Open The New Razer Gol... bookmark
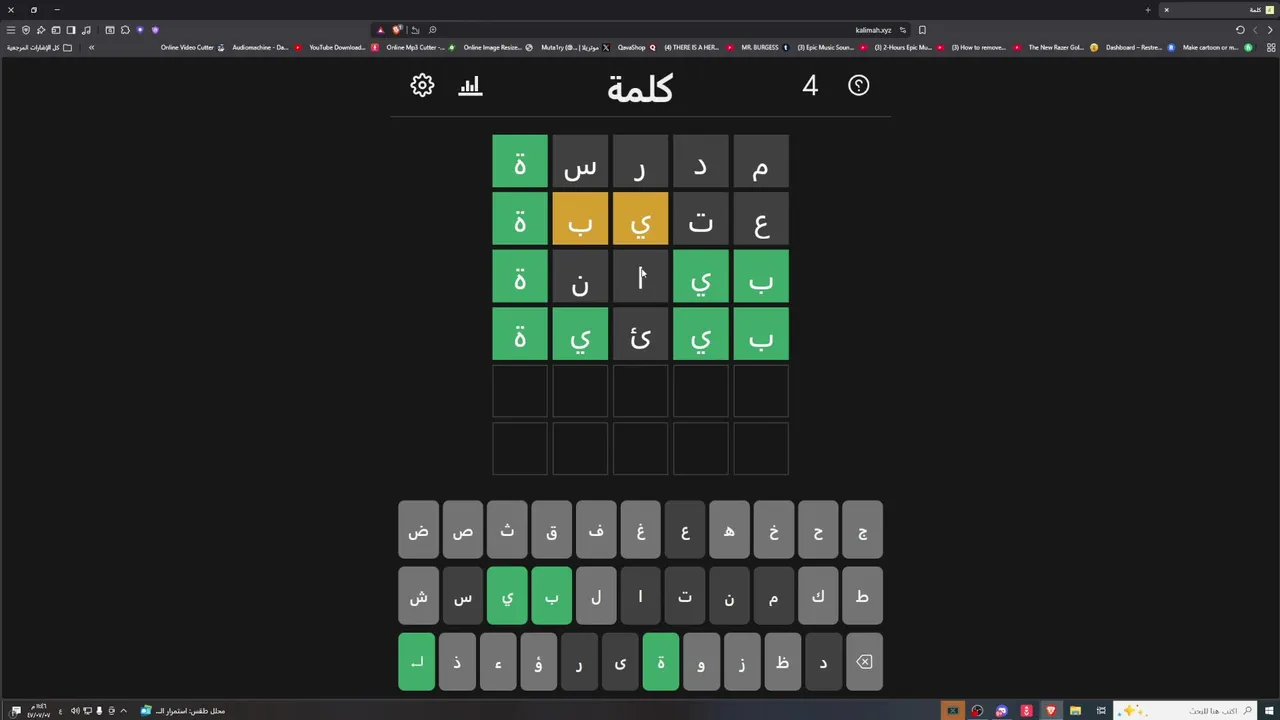 point(1062,47)
